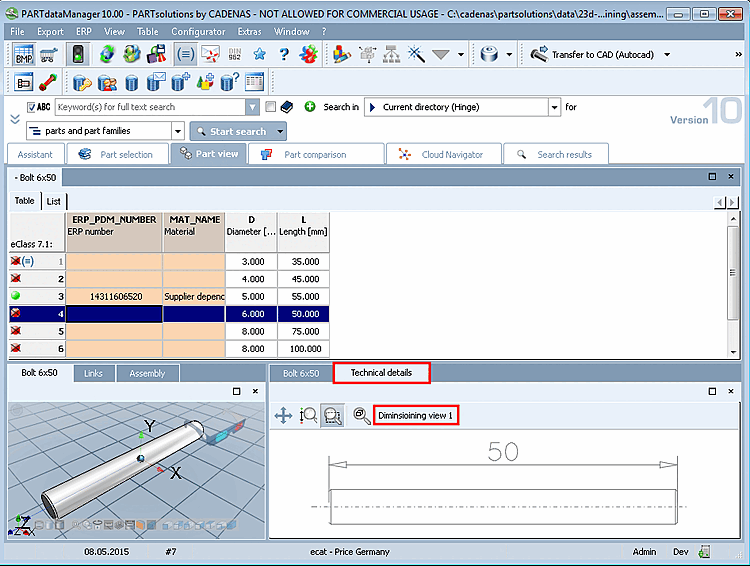Open the keyword full text search dropdown

point(252,107)
